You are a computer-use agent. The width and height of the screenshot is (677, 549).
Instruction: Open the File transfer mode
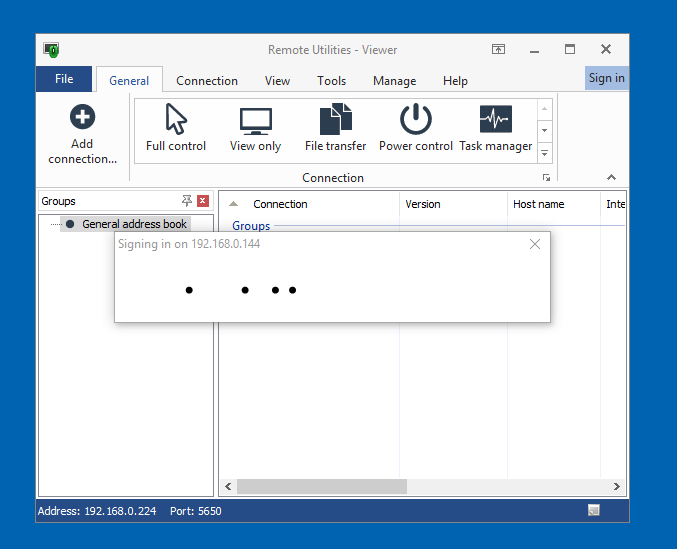point(335,128)
